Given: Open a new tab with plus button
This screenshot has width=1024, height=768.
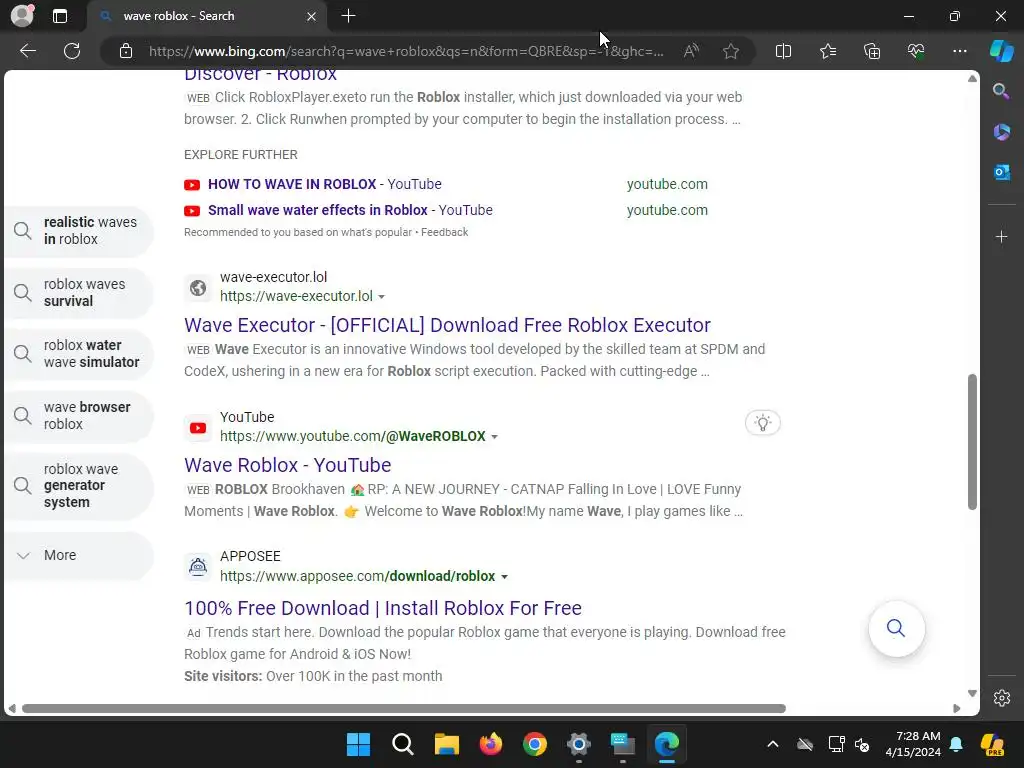Looking at the screenshot, I should point(349,16).
